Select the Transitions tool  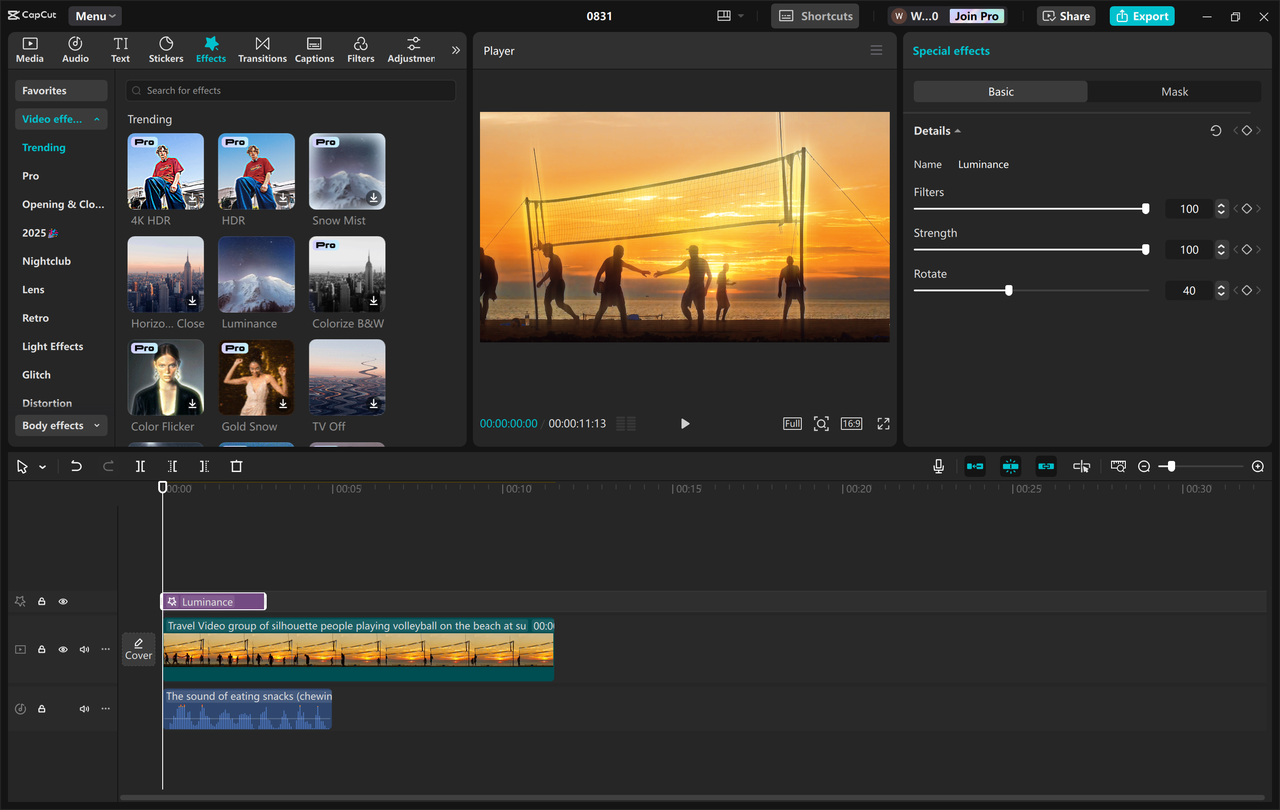(x=262, y=48)
